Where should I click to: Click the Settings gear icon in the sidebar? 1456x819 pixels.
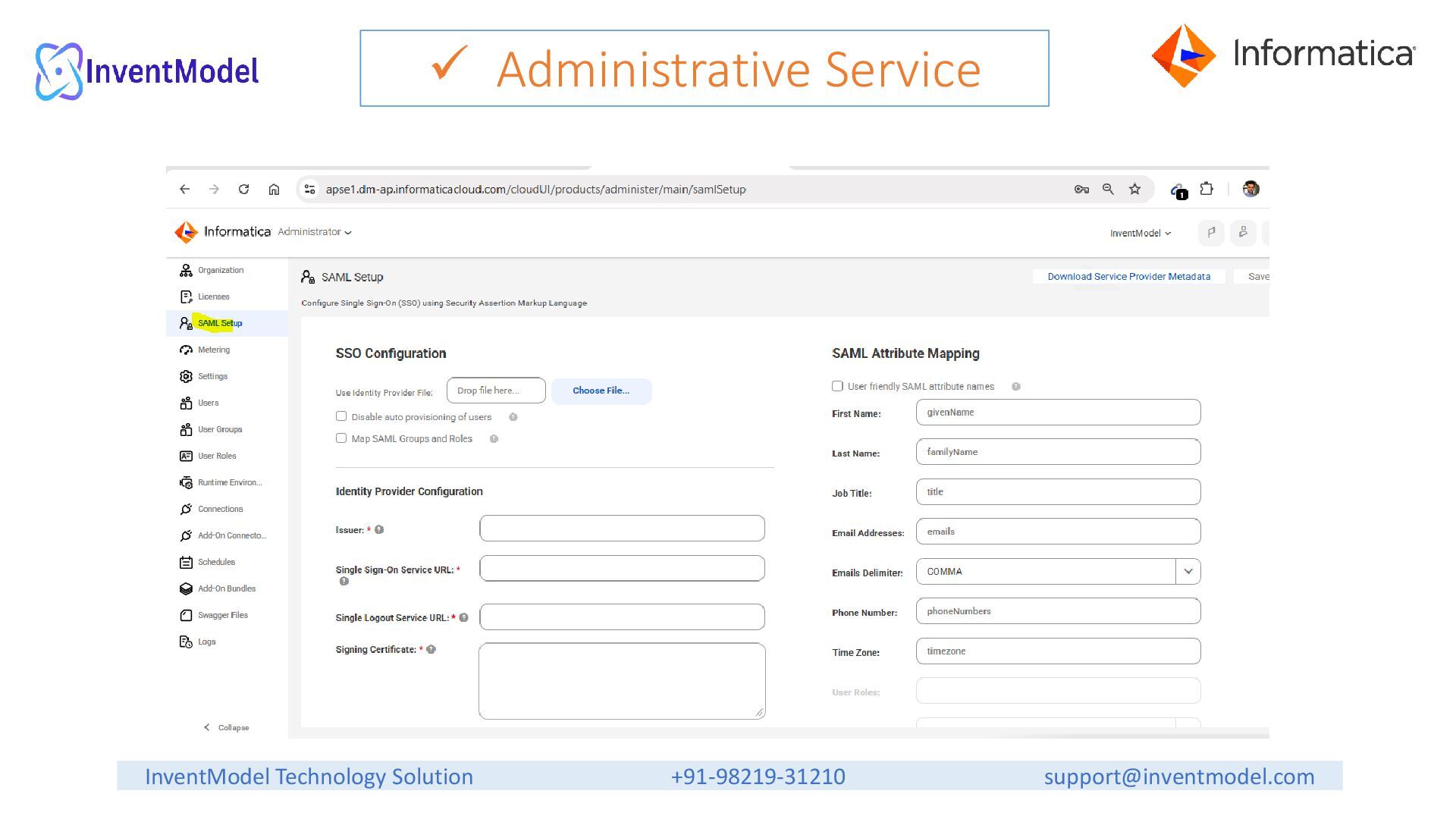186,377
